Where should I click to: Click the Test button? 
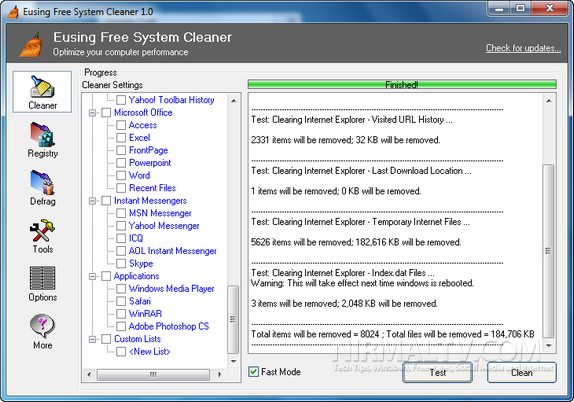437,372
